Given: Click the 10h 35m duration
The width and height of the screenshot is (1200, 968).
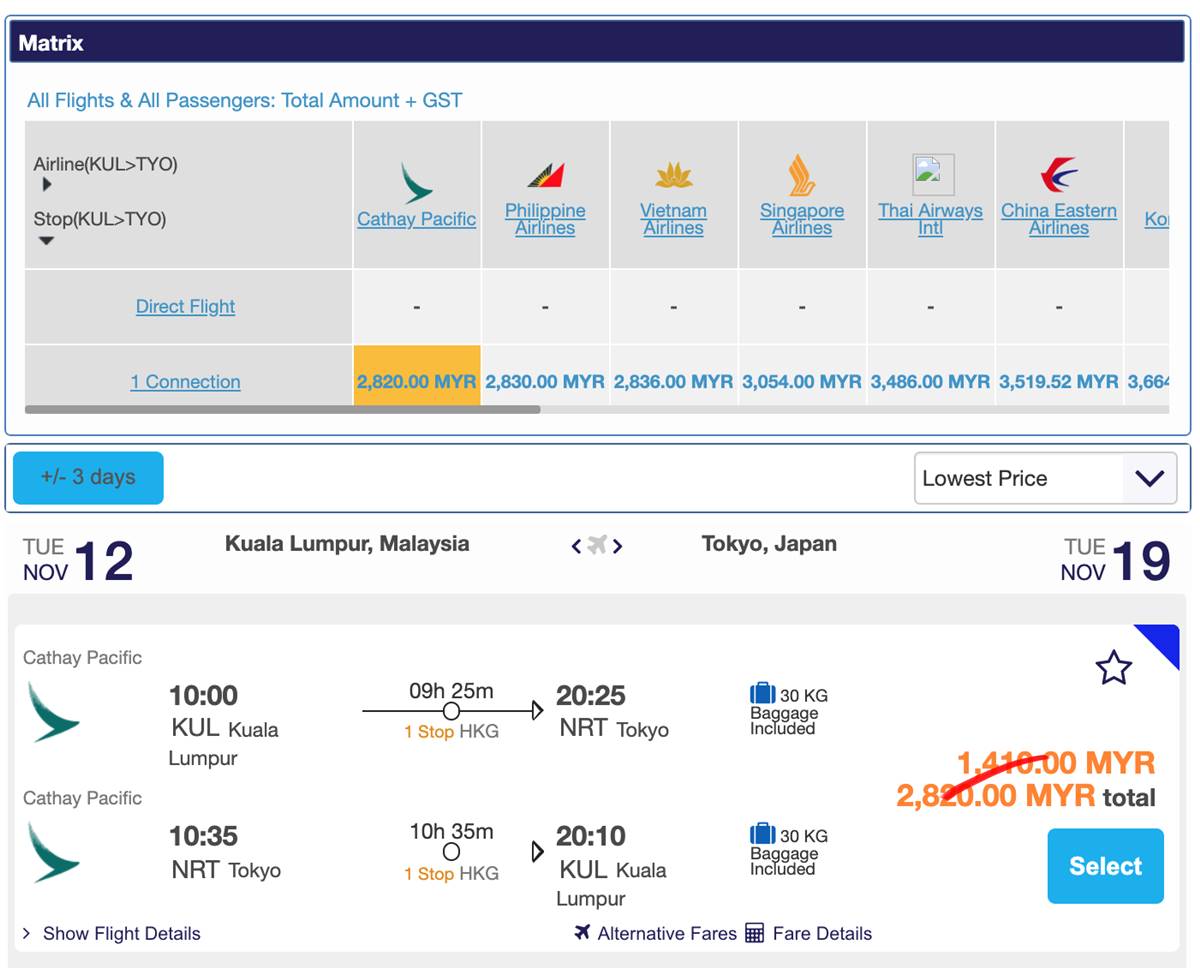Looking at the screenshot, I should coord(451,831).
